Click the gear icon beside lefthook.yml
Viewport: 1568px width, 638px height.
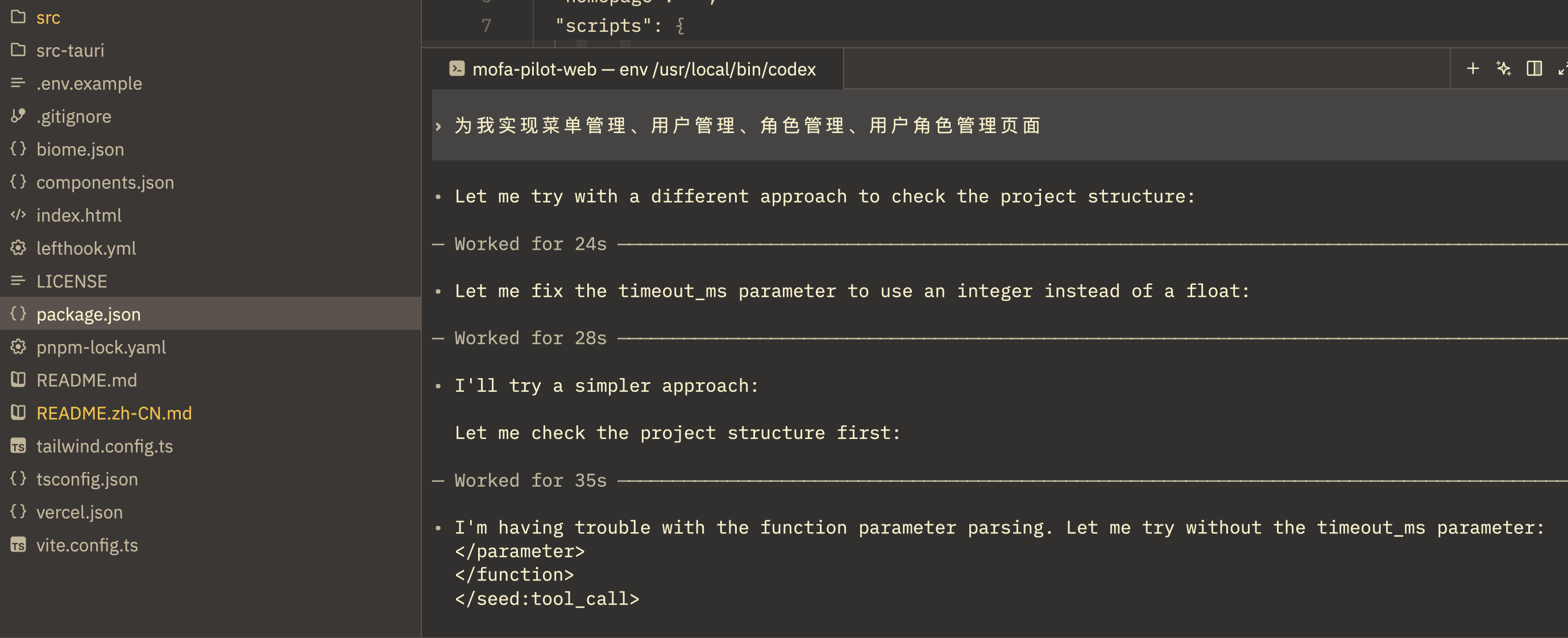tap(18, 248)
